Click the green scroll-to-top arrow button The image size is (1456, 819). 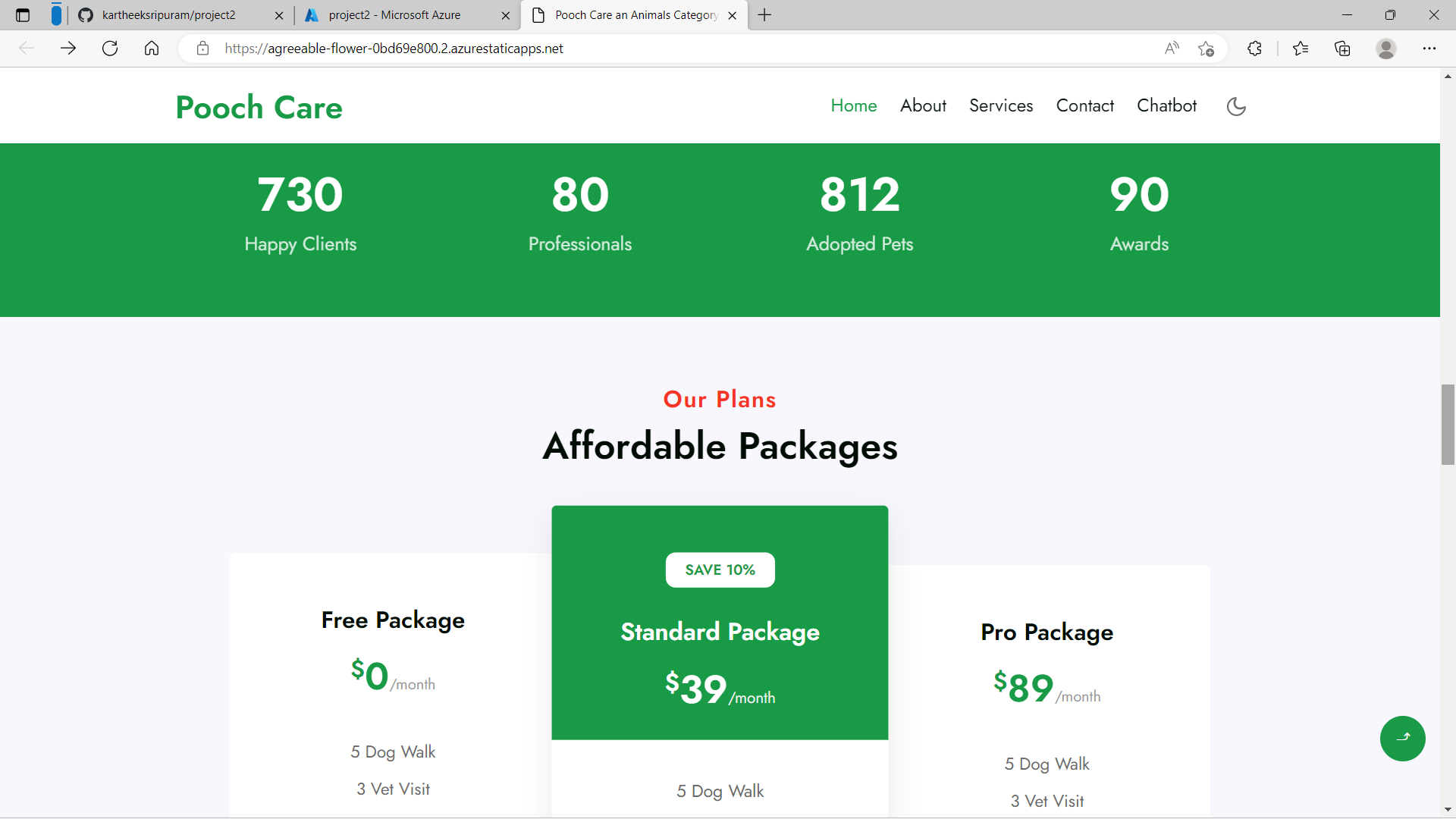pos(1402,738)
